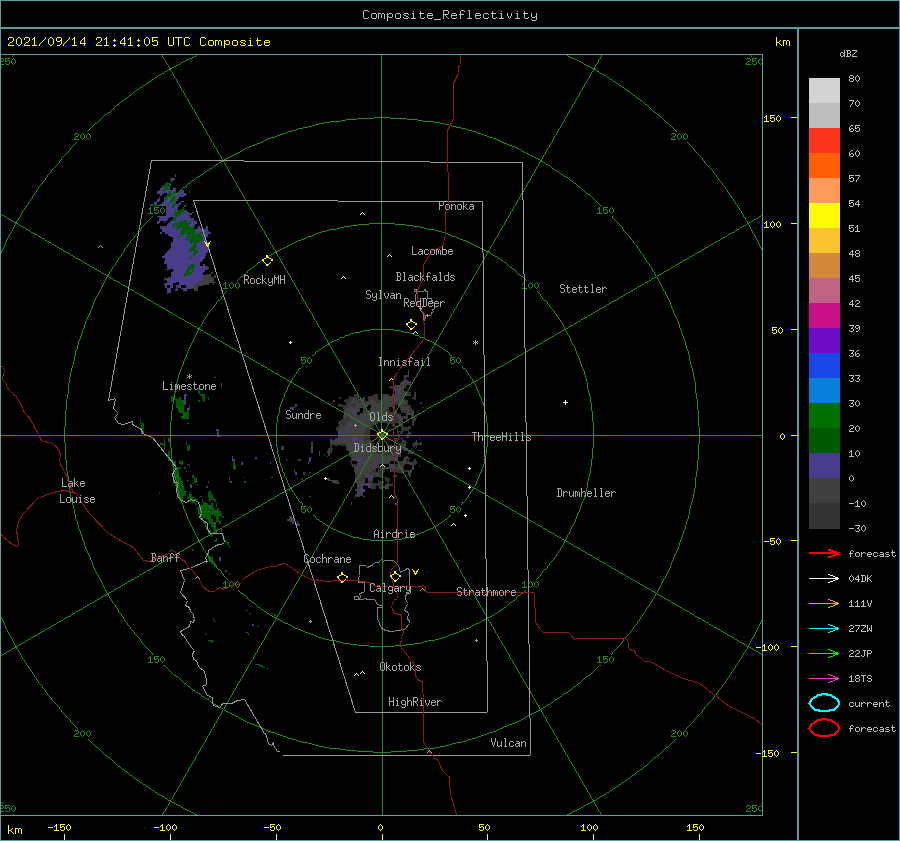The image size is (900, 841).
Task: Click the yellow diamond marker below RedDeer
Action: tap(412, 325)
